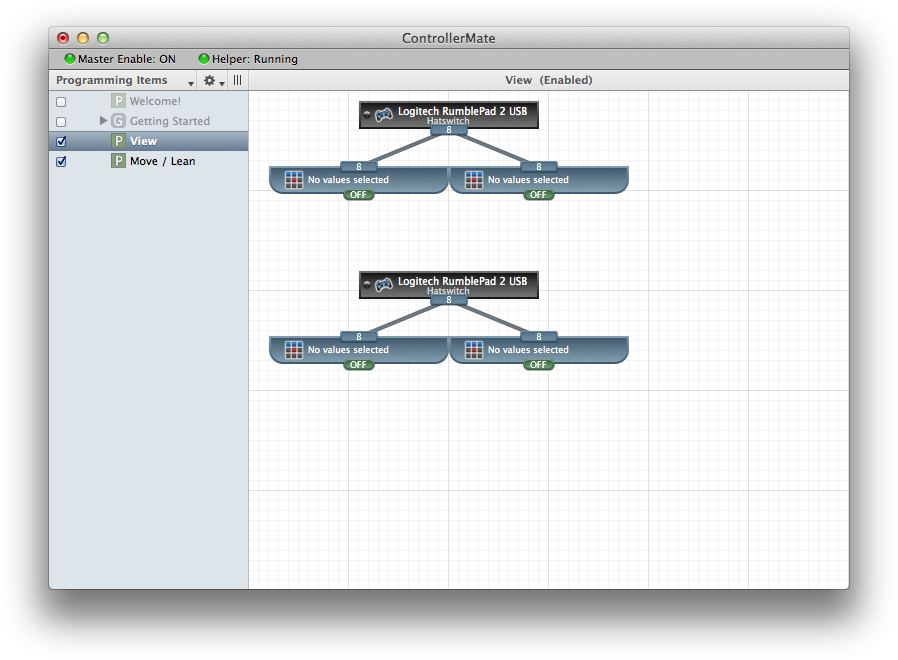Click the View (Enabled) editor header
The image size is (898, 660).
[x=549, y=80]
